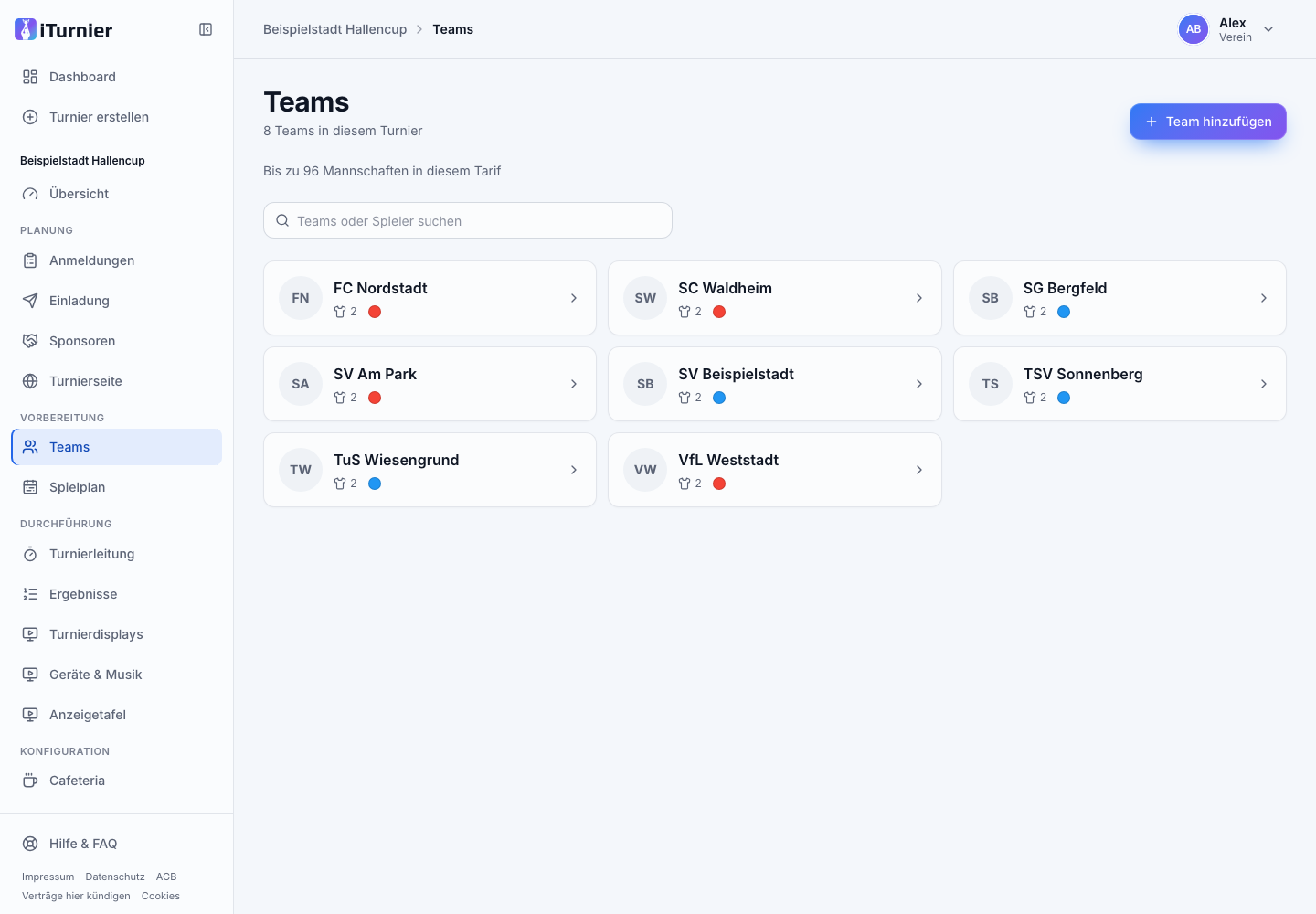1316x914 pixels.
Task: Click the people icon beside Teams
Action: (30, 447)
